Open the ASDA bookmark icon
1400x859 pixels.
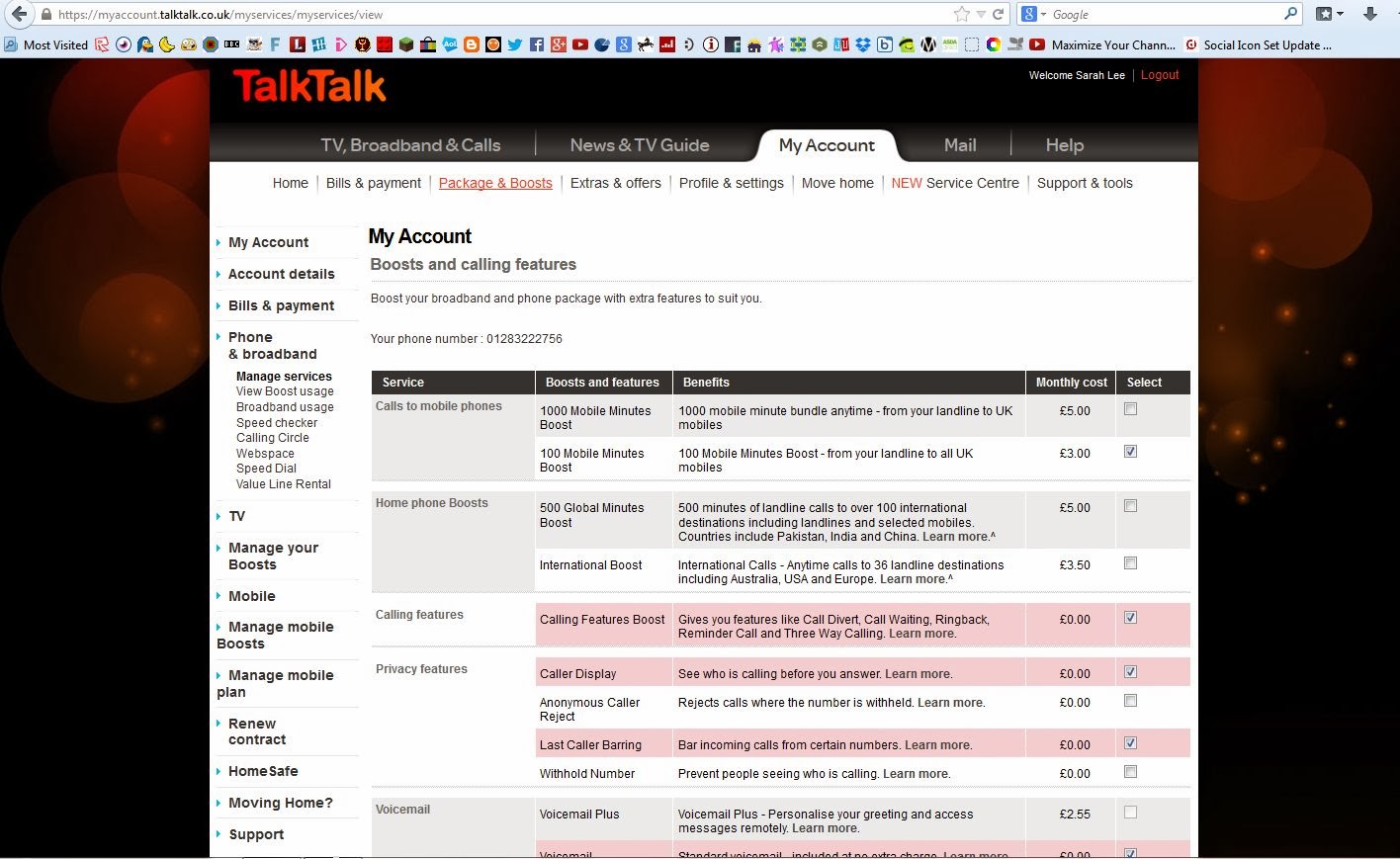pyautogui.click(x=949, y=44)
